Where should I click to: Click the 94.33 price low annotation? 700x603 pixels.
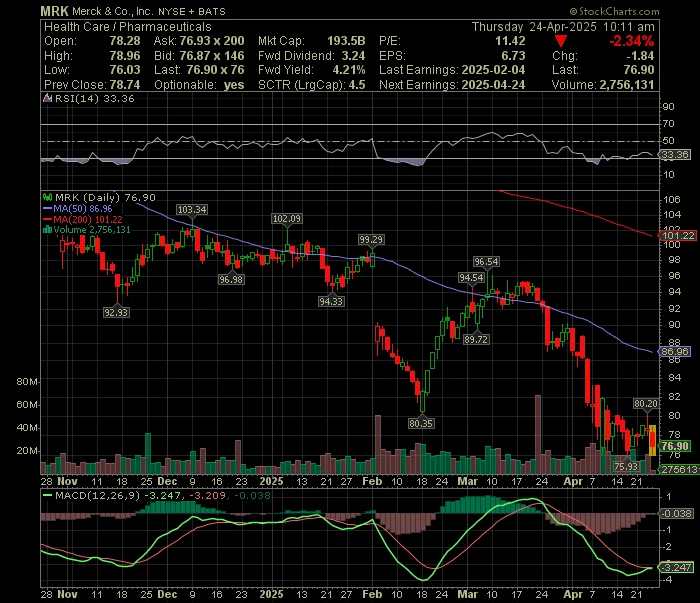(331, 302)
